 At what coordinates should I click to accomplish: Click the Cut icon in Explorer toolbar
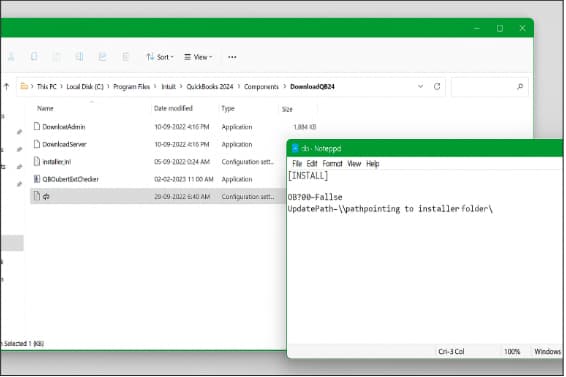[x=11, y=57]
